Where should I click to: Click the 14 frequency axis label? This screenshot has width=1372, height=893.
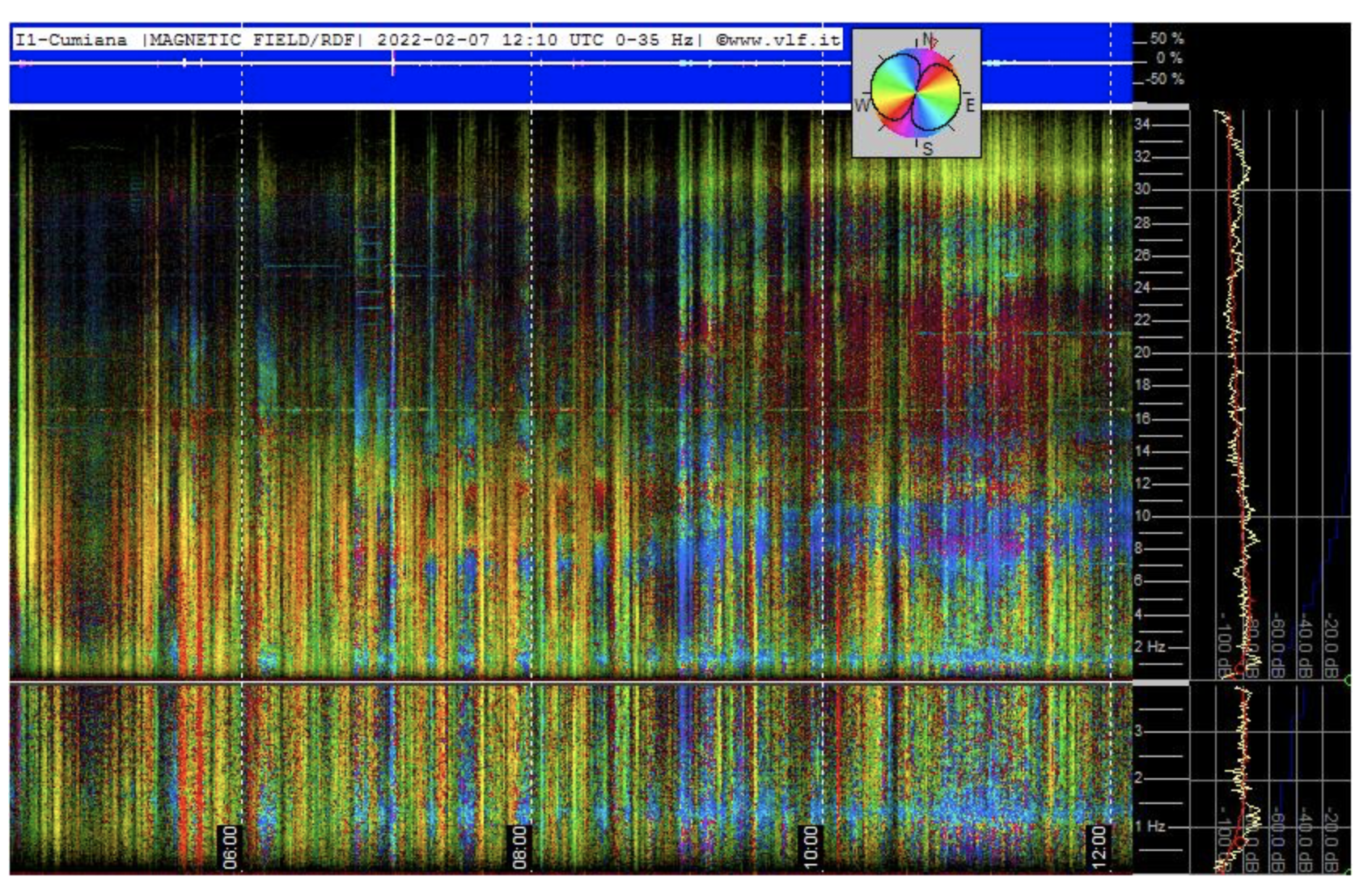(x=1142, y=451)
